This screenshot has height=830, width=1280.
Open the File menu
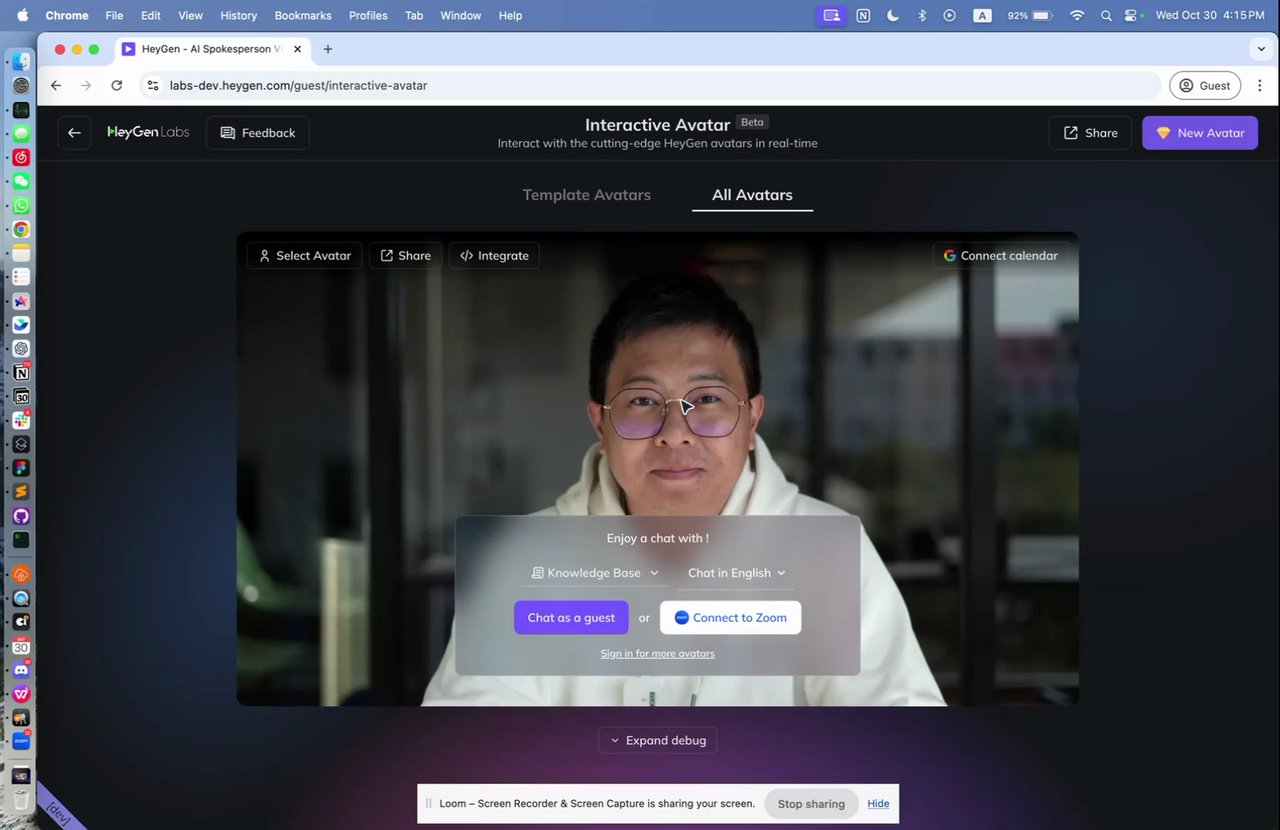click(114, 16)
